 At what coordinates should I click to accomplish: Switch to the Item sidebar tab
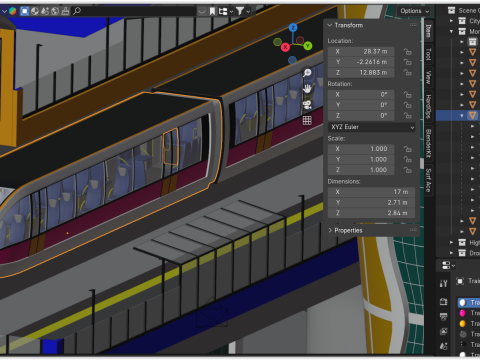[429, 31]
